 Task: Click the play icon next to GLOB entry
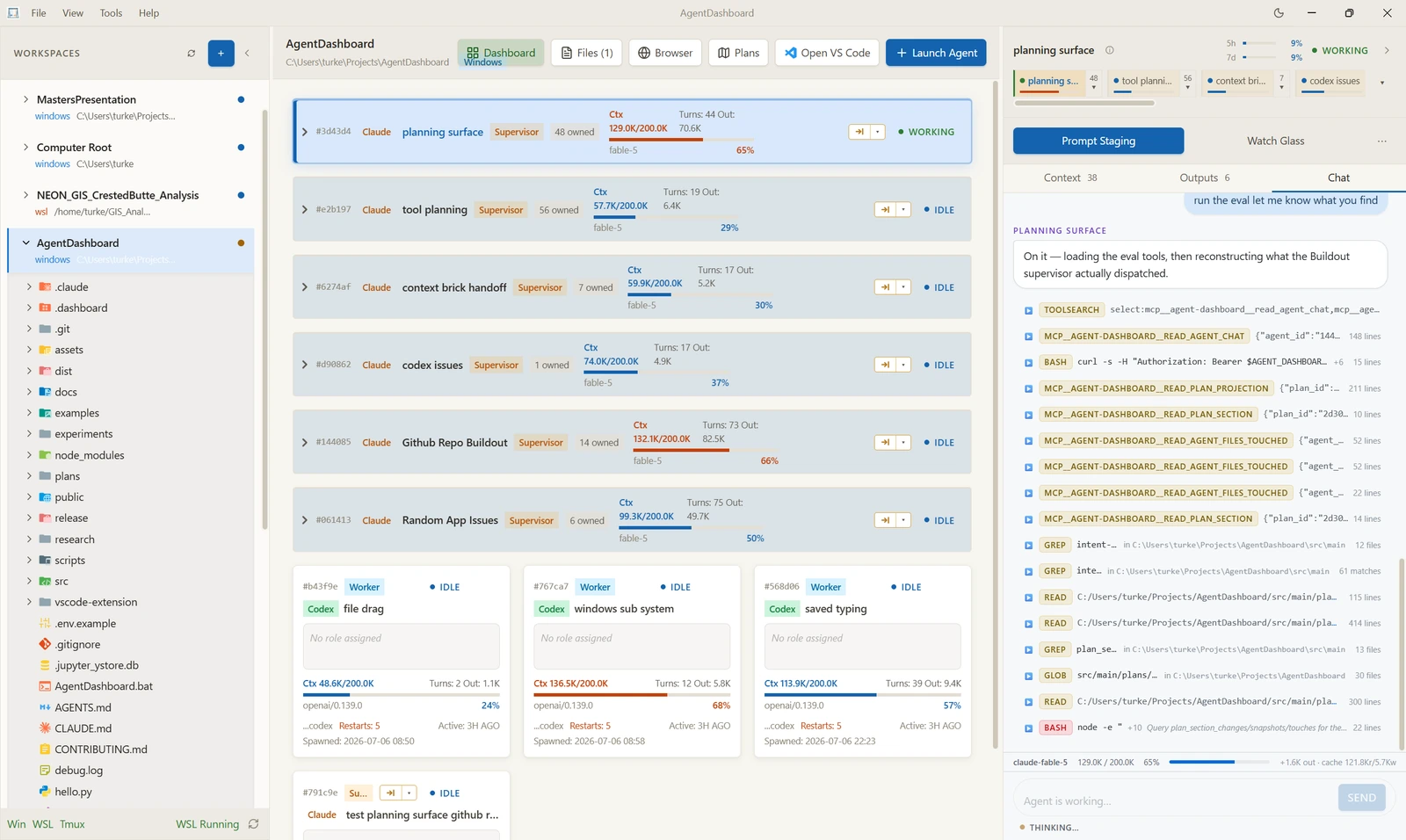coord(1028,676)
